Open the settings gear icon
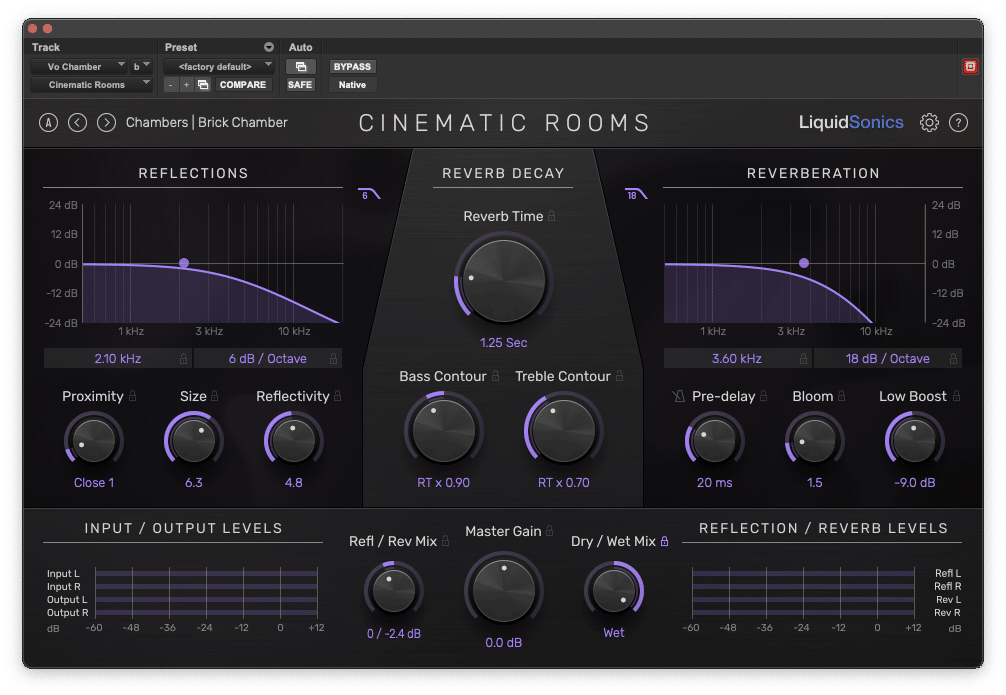 [929, 123]
